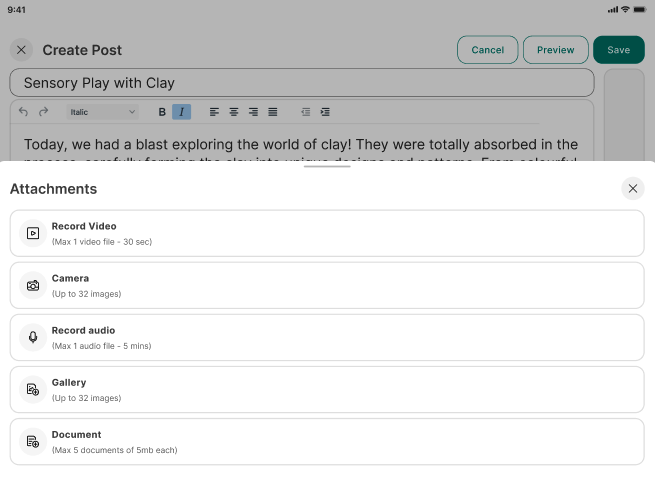
Task: Close the Attachments sheet
Action: pos(633,188)
